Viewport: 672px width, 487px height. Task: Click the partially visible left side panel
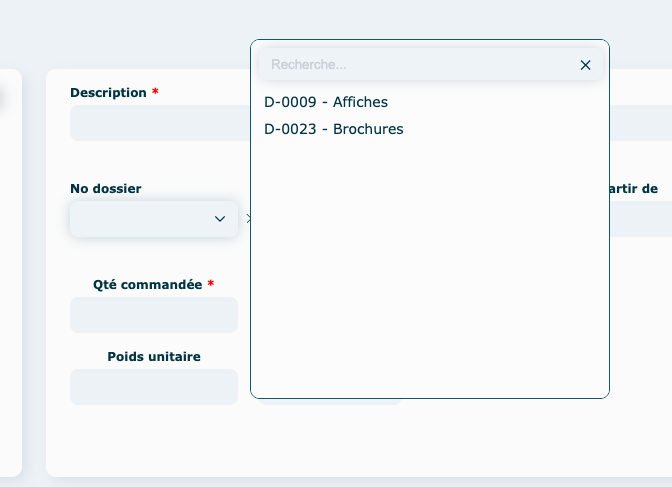[x=10, y=270]
